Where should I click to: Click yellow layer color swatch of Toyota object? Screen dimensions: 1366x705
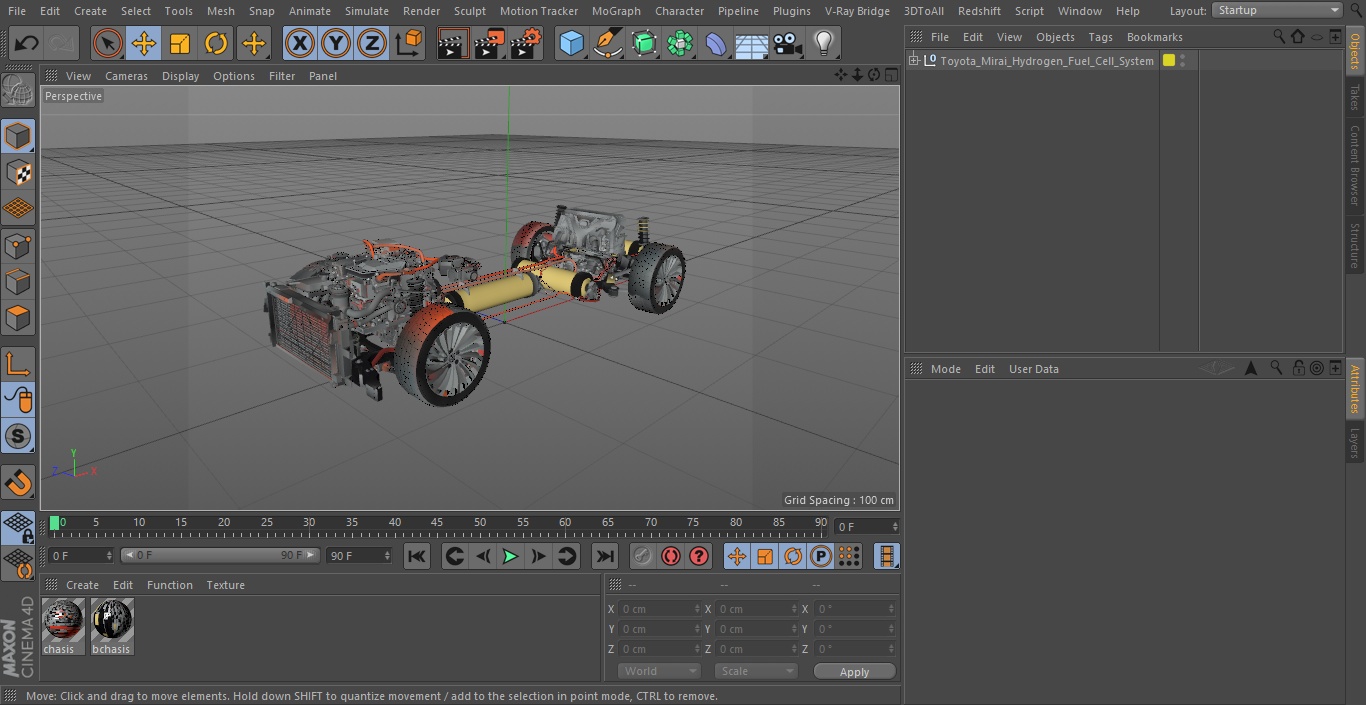(x=1168, y=60)
